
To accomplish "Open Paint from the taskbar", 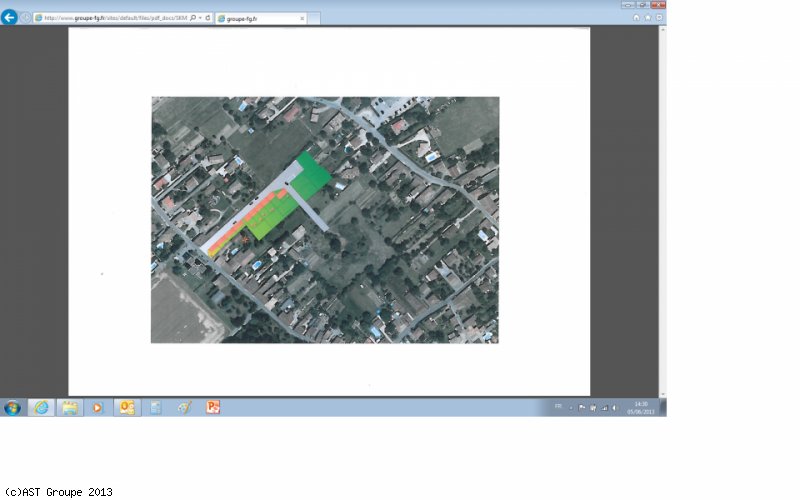I will [184, 407].
